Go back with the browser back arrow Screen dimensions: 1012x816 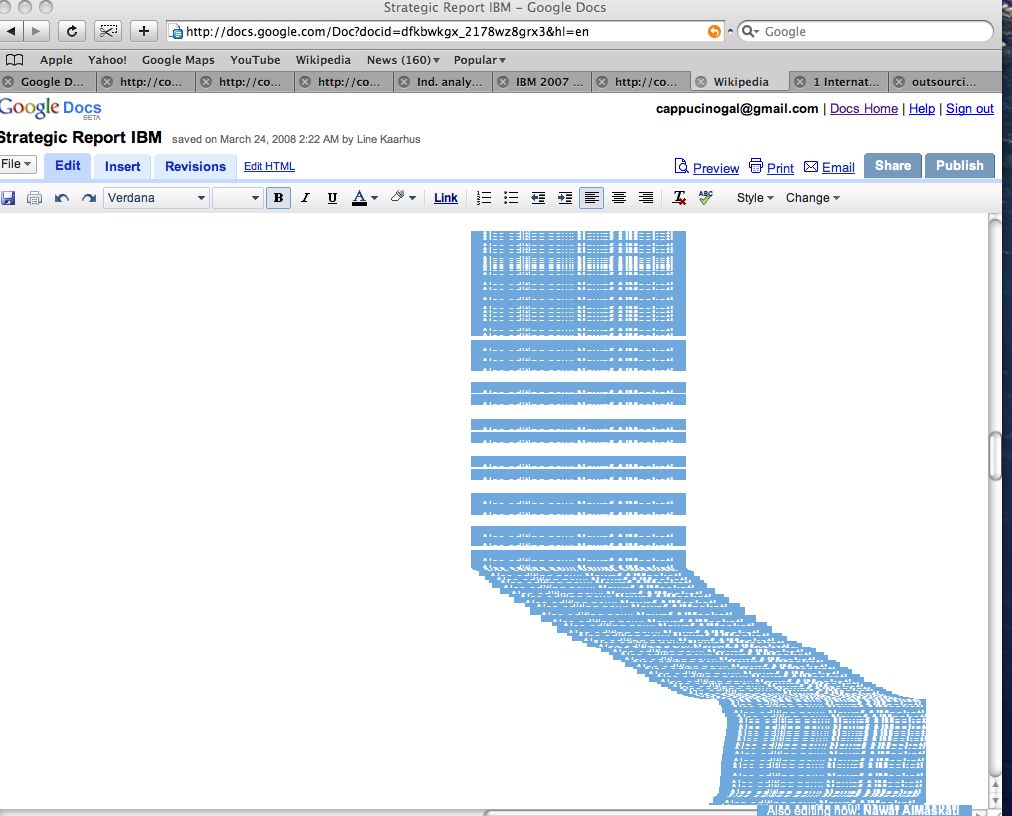click(11, 31)
